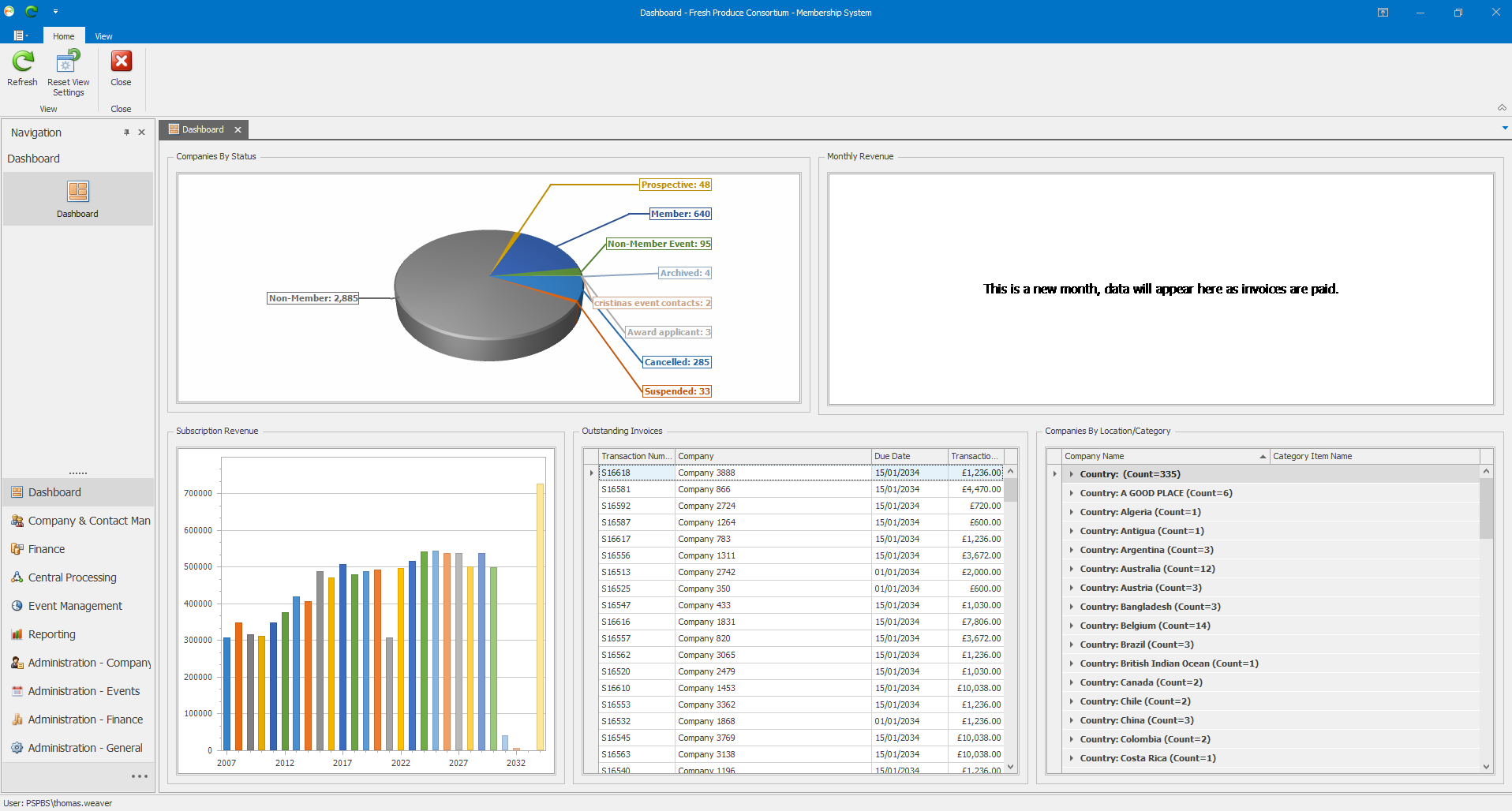Click the Non-Member: 2,885 chart label
Screen dimensions: 1512x811
(313, 298)
